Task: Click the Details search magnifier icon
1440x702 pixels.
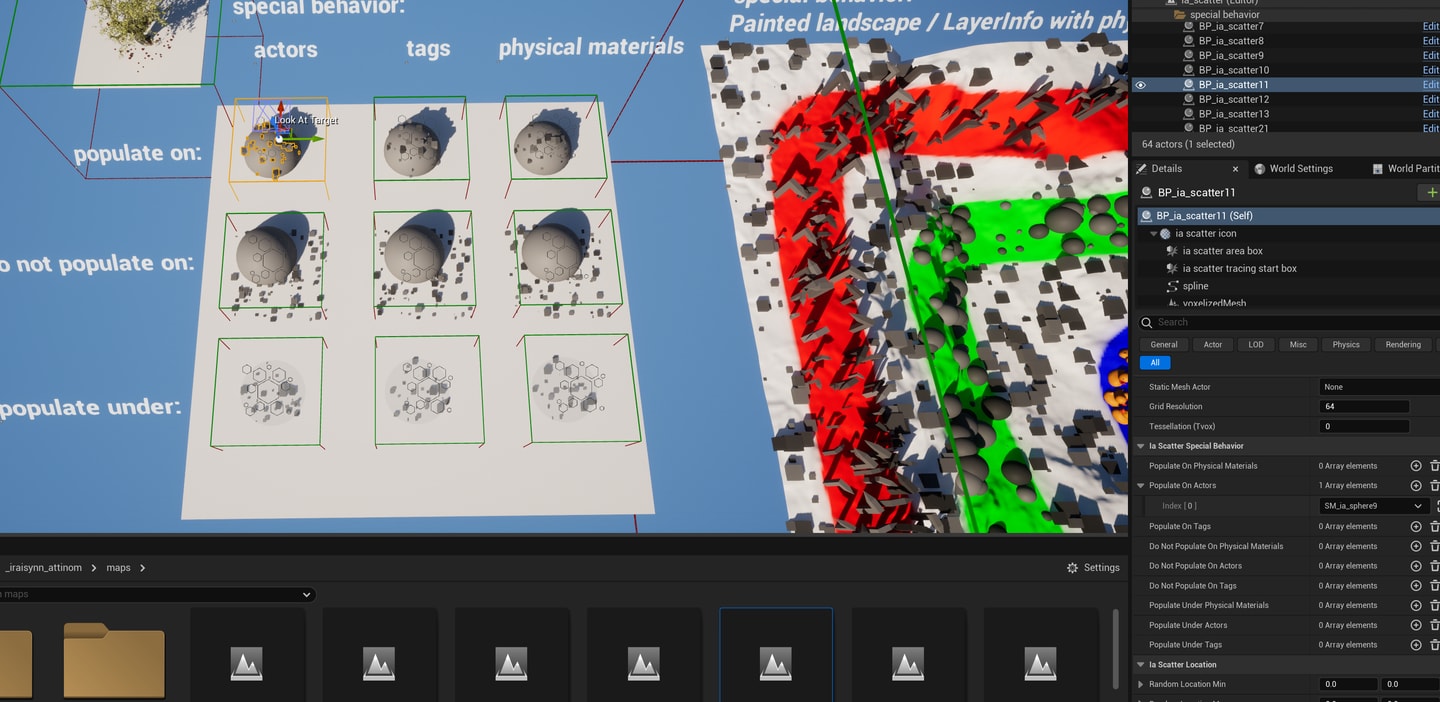Action: (1147, 322)
